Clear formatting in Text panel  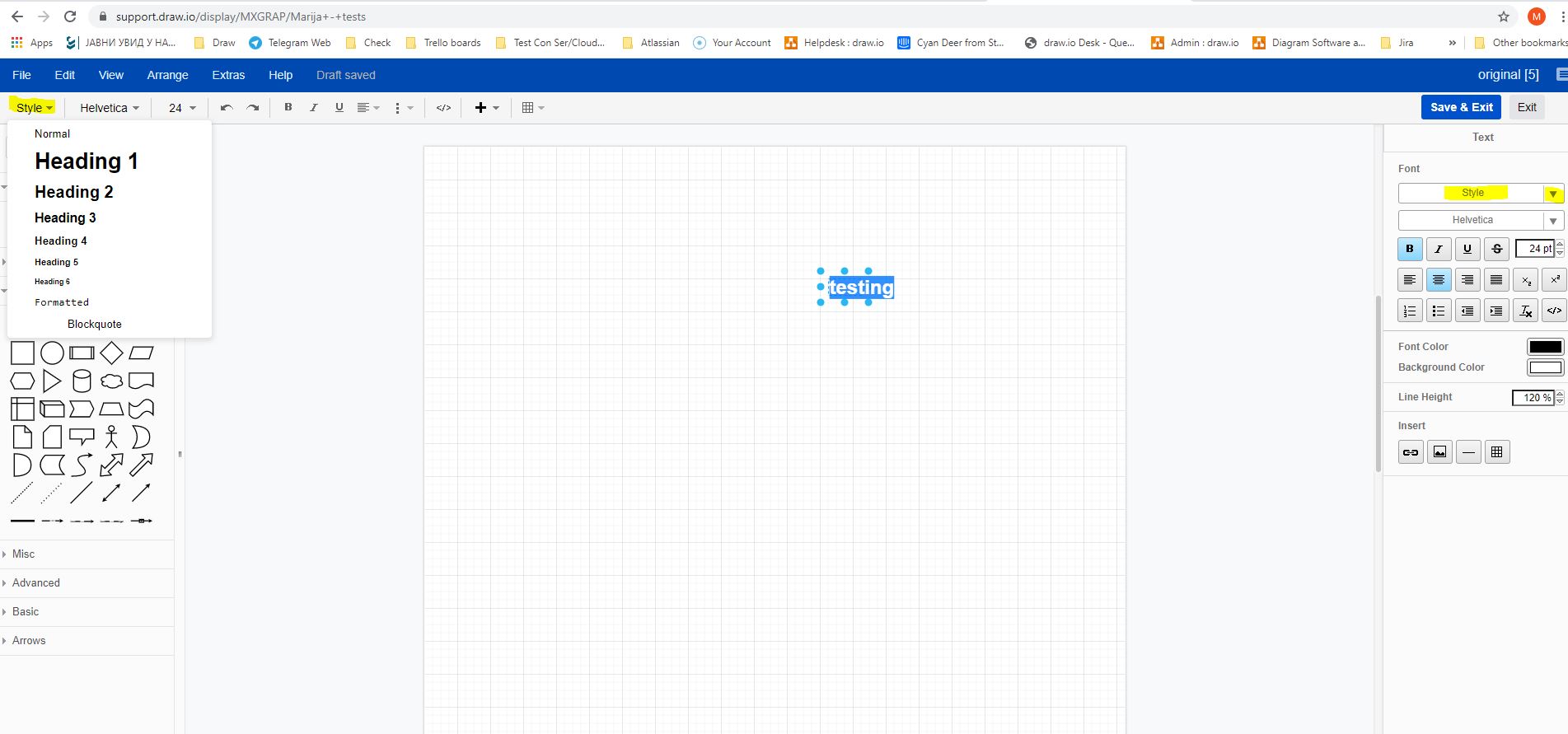pos(1526,311)
